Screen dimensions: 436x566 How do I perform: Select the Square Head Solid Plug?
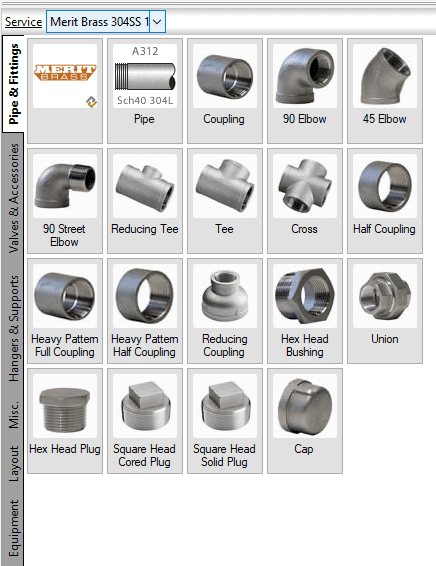click(x=225, y=421)
